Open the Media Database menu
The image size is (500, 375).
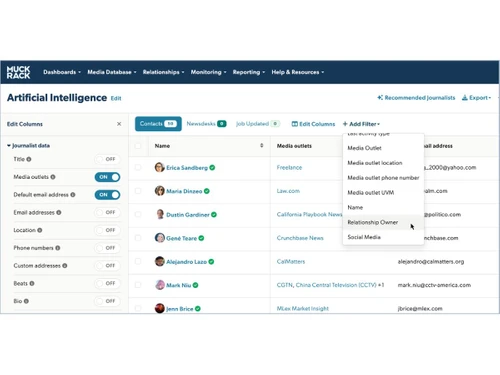point(112,72)
